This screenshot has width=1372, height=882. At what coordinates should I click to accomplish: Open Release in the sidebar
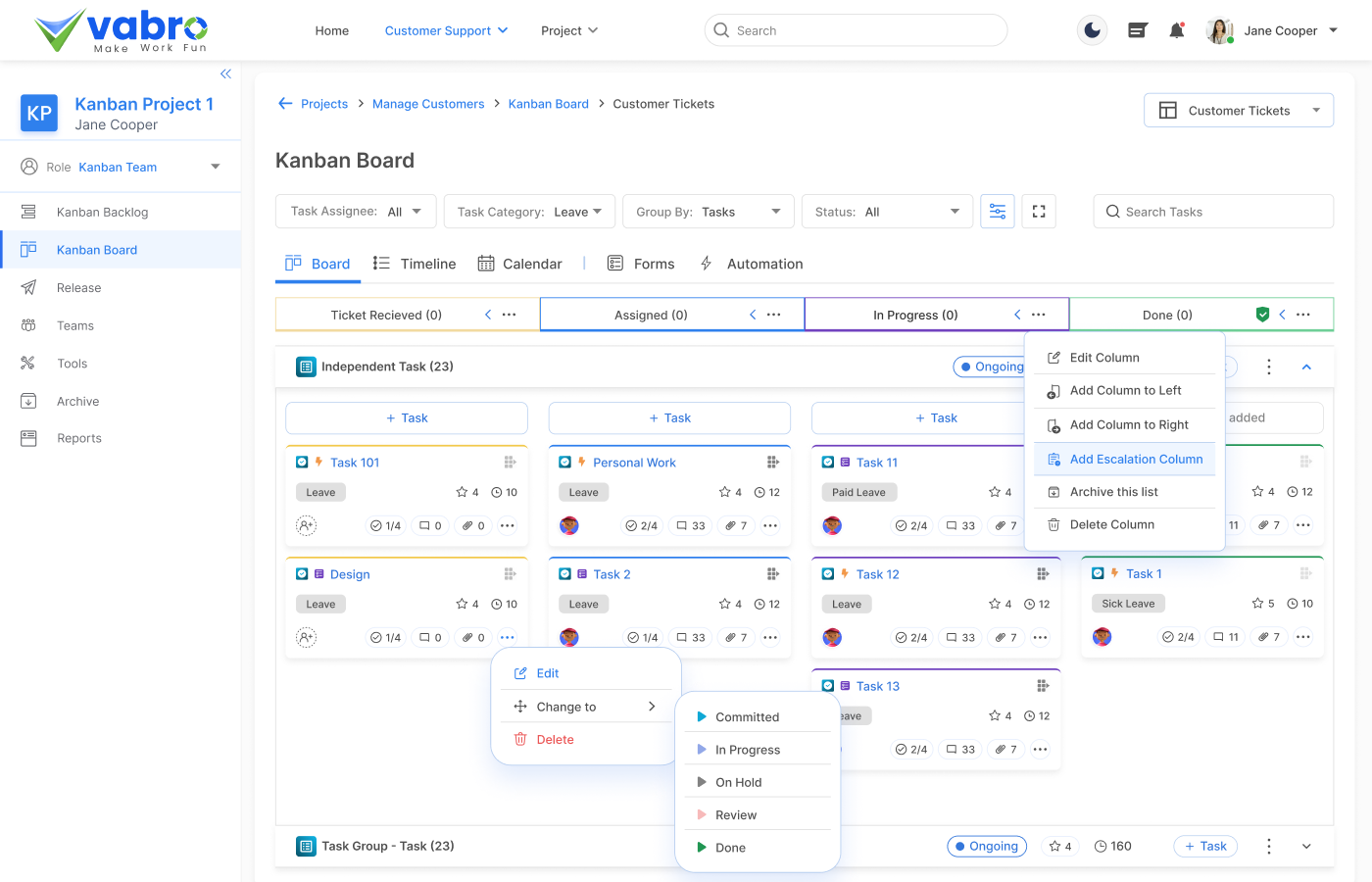[78, 288]
